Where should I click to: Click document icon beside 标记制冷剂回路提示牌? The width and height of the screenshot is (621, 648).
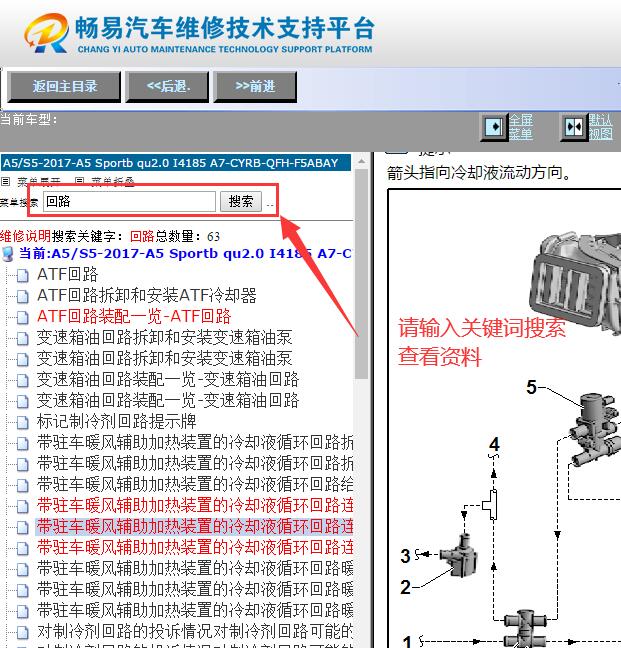tap(22, 422)
